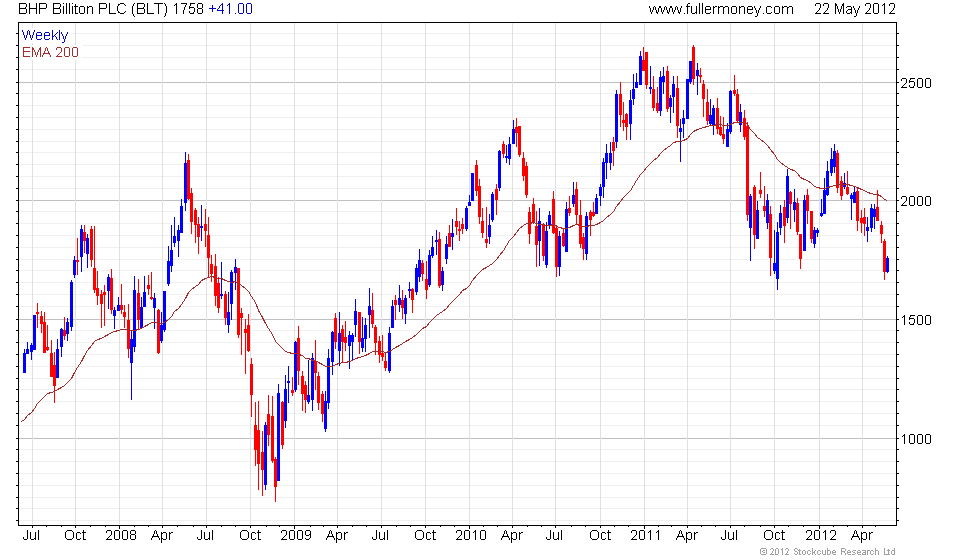This screenshot has width=980, height=560.
Task: Click the 2000 price axis label
Action: click(x=915, y=201)
